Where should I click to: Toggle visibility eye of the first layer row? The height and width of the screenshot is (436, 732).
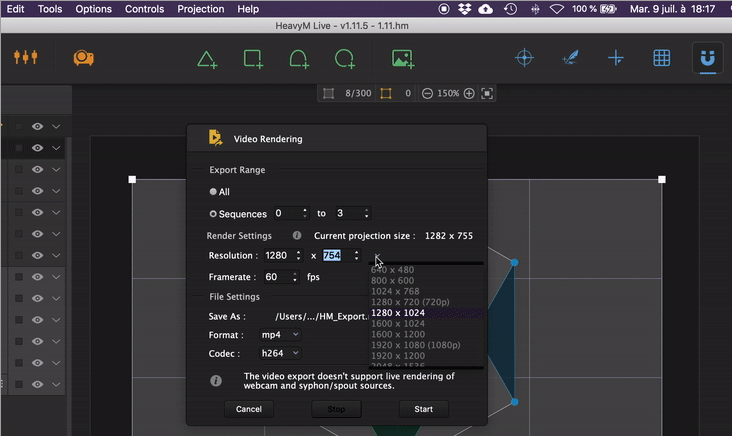[37, 127]
